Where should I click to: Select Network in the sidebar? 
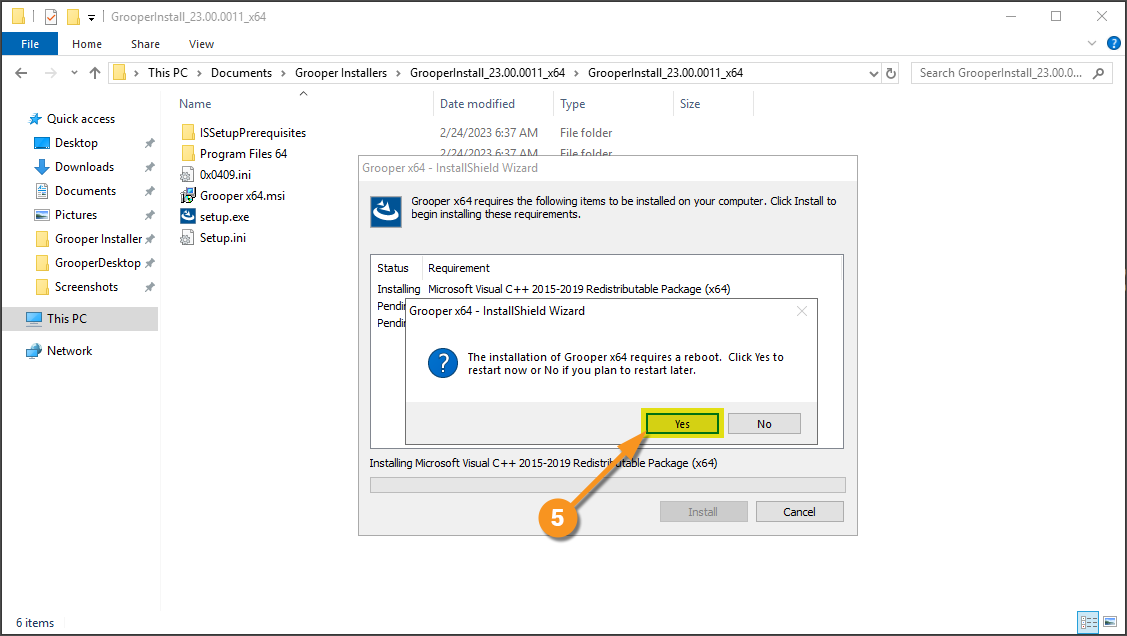pos(69,351)
